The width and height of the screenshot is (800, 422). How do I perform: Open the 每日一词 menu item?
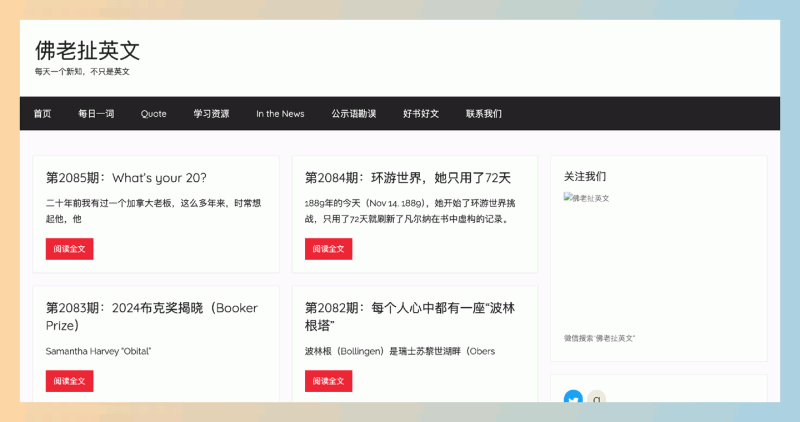(96, 113)
